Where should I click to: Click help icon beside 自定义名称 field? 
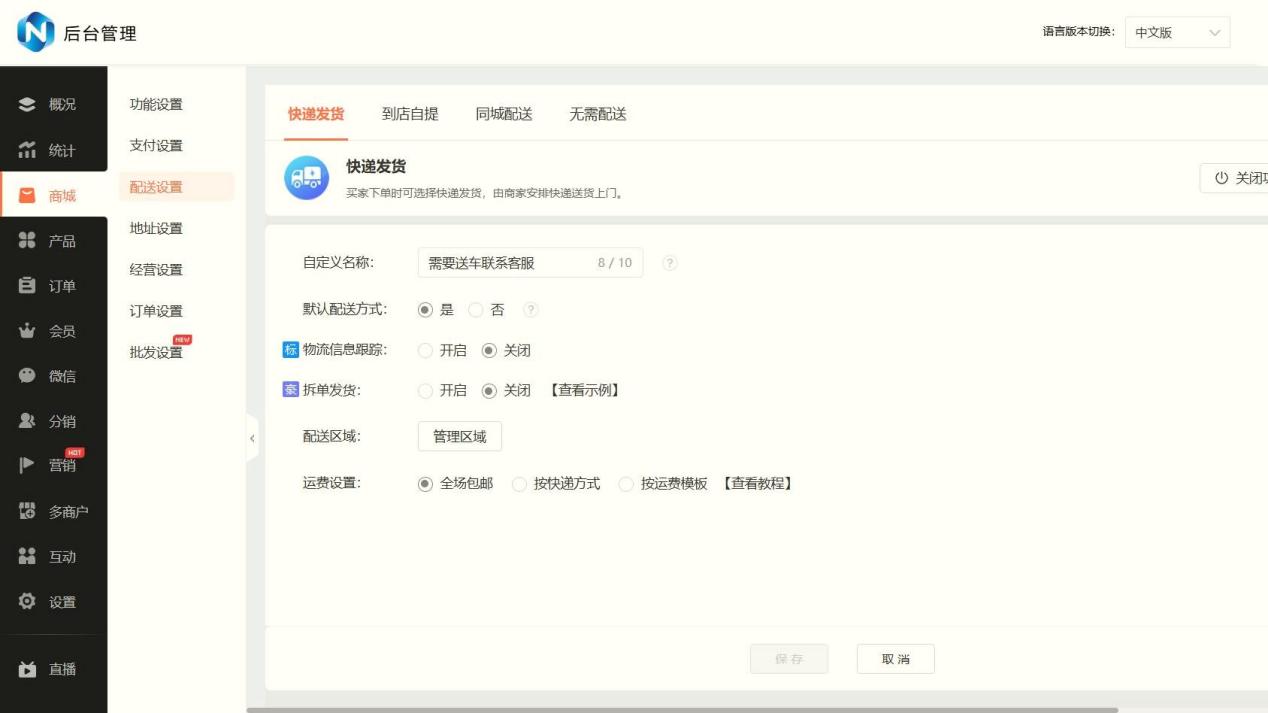[x=670, y=263]
